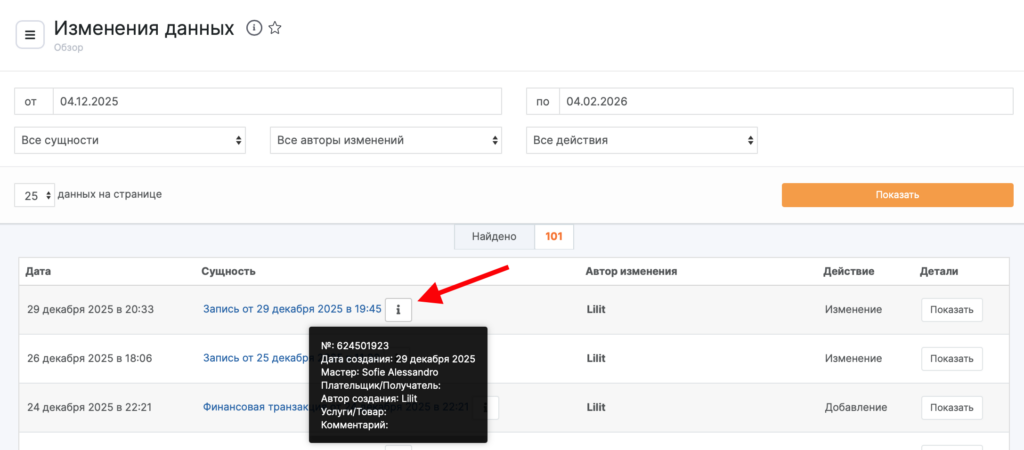Select the Найдено tab
This screenshot has width=1024, height=450.
pyautogui.click(x=494, y=237)
